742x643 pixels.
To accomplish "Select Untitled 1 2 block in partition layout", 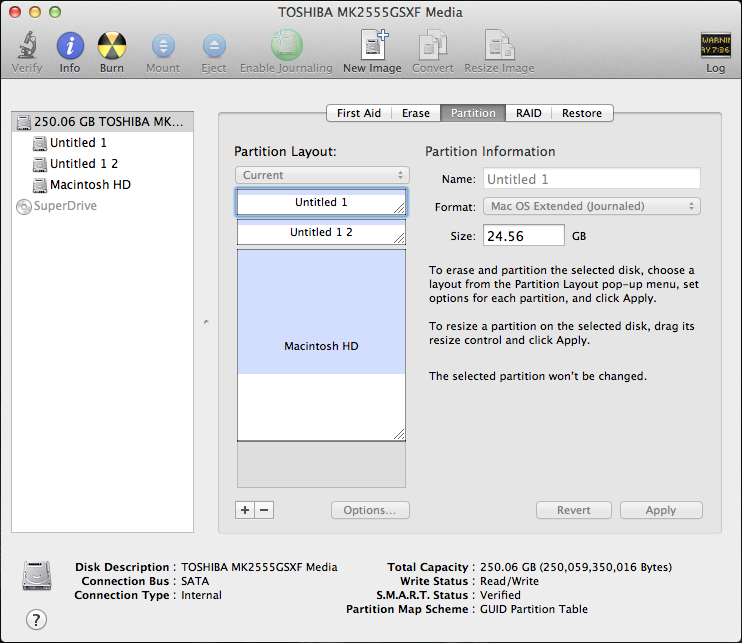I will 321,232.
